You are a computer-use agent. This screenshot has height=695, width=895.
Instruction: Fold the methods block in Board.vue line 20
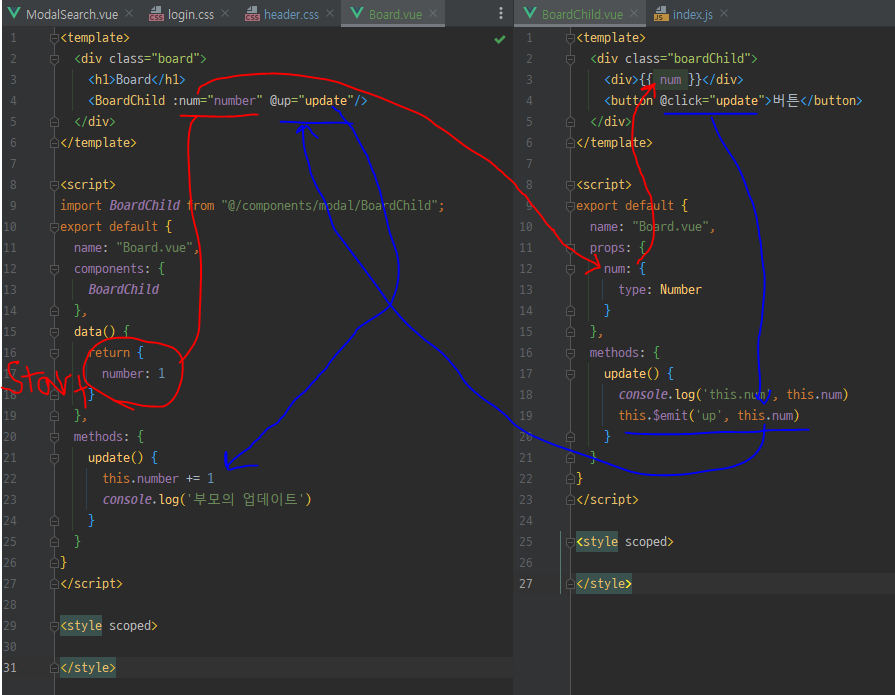54,437
